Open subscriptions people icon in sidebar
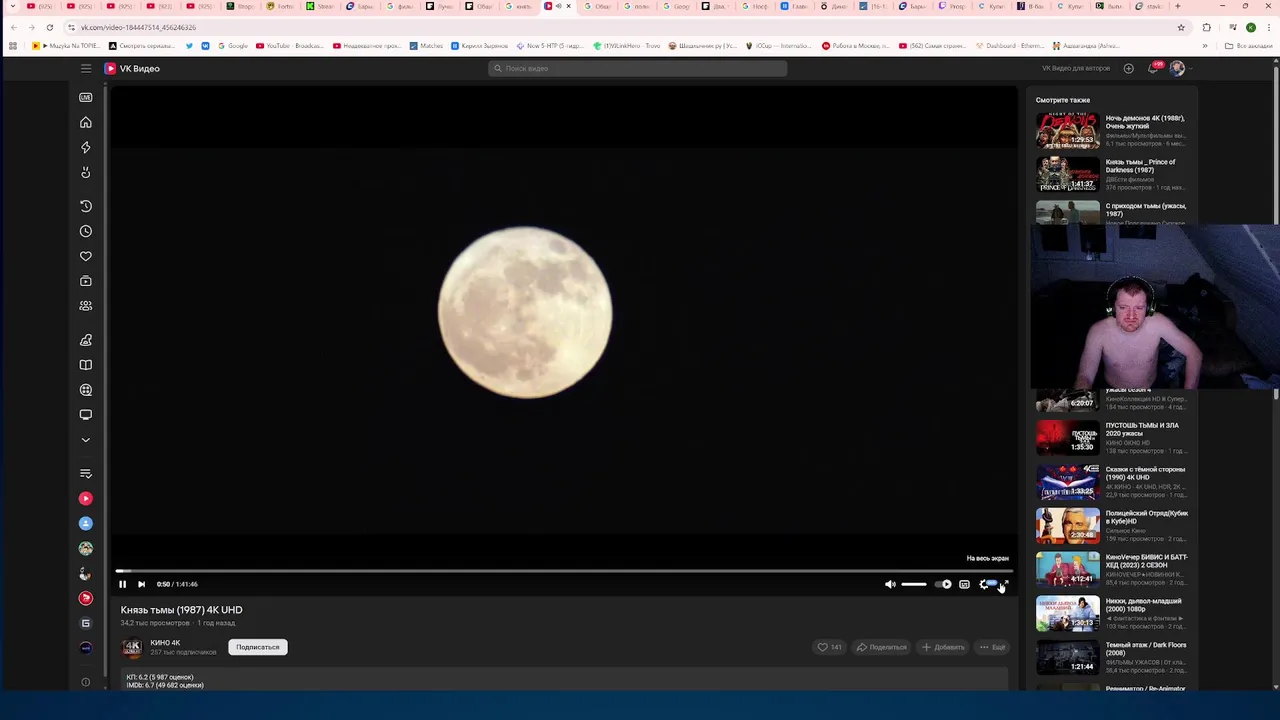Viewport: 1280px width, 720px height. point(86,306)
